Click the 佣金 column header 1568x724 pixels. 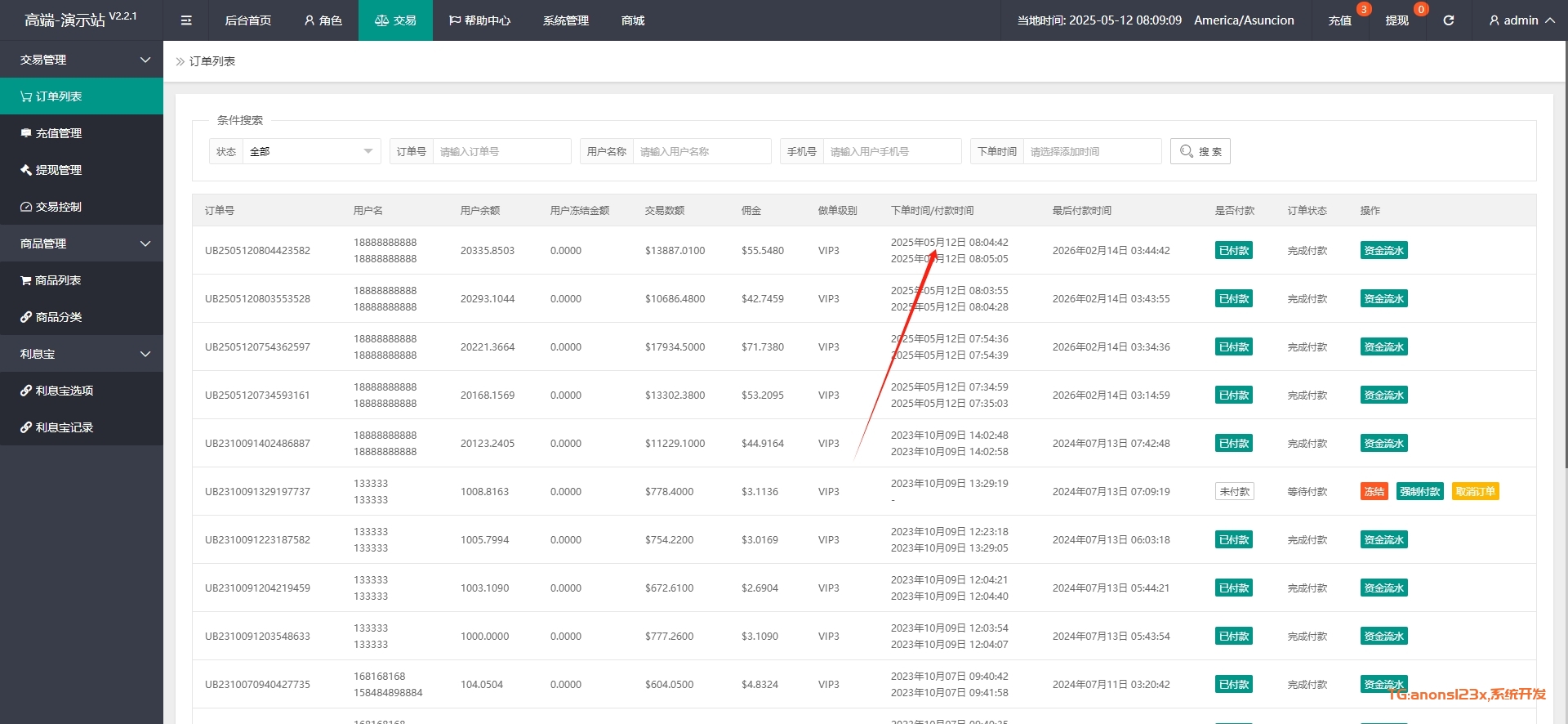point(751,211)
